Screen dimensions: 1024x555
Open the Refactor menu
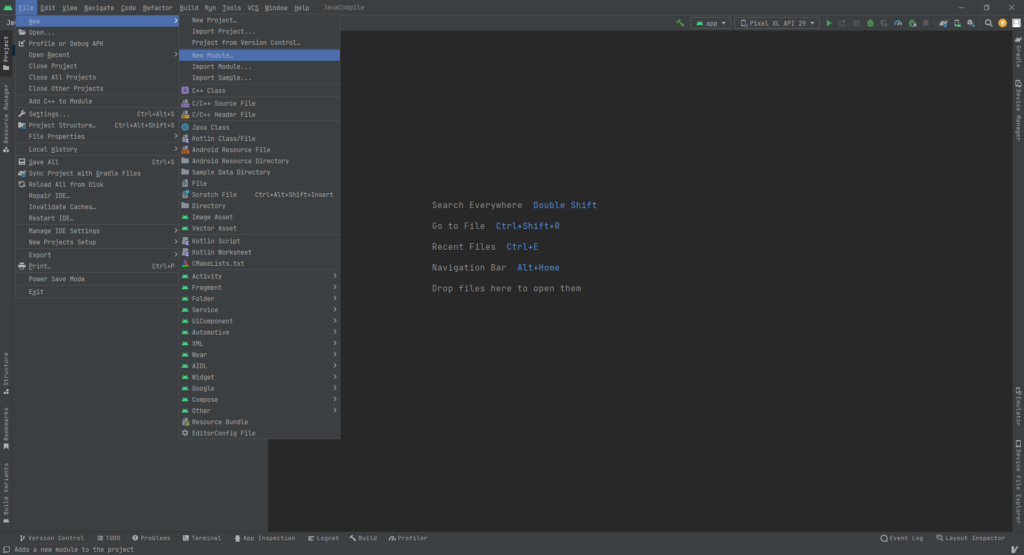157,8
